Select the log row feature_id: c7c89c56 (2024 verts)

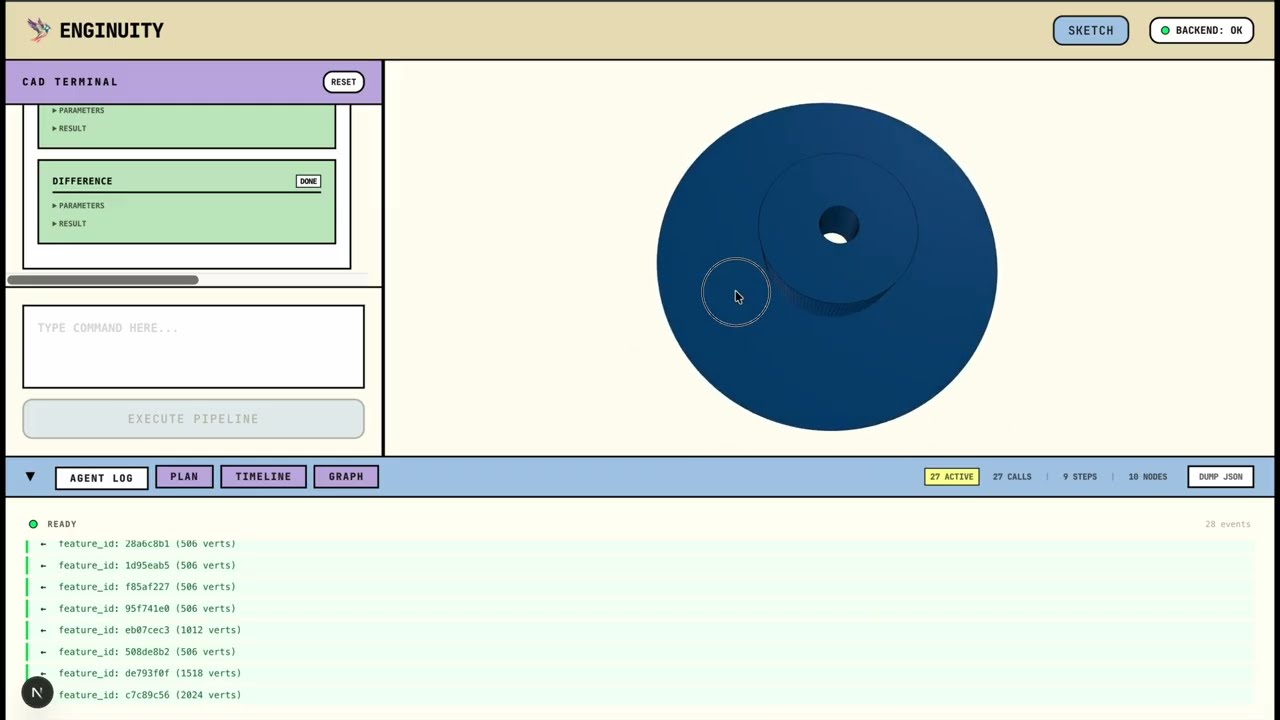click(640, 695)
